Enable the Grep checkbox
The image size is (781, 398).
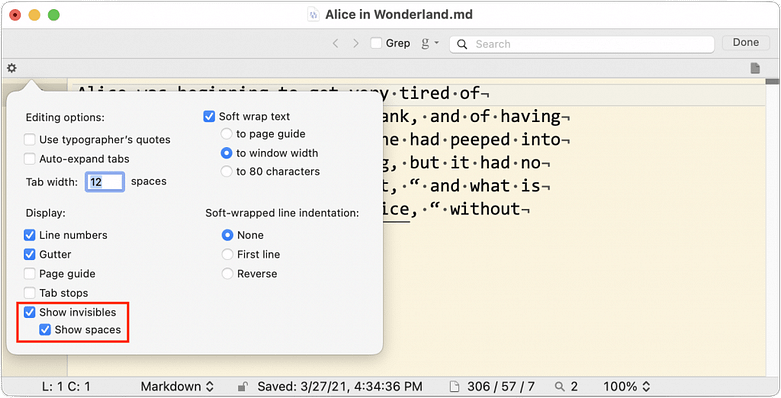(x=376, y=43)
